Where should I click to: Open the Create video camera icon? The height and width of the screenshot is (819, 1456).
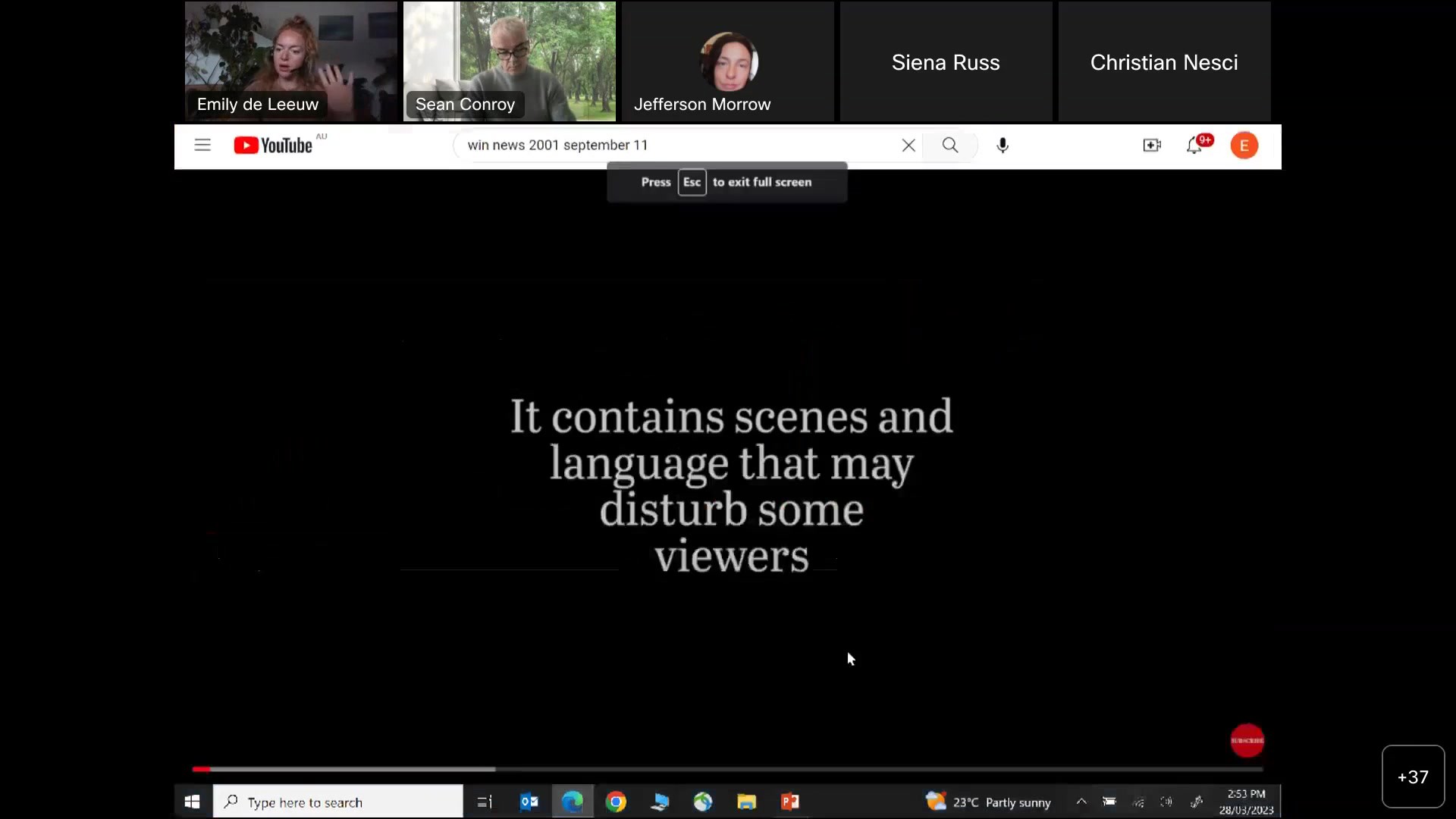tap(1151, 145)
